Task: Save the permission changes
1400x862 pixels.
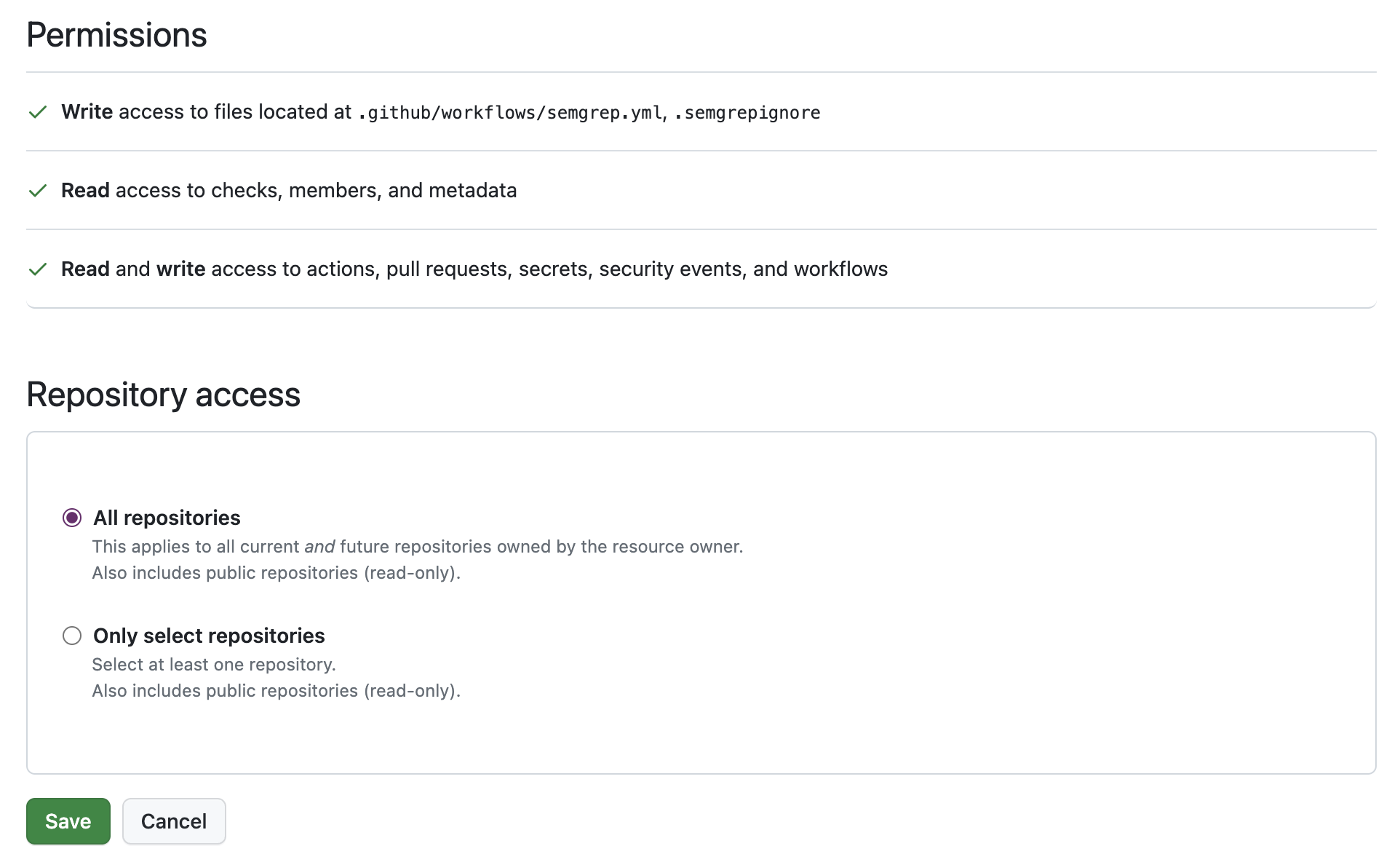Action: [68, 821]
